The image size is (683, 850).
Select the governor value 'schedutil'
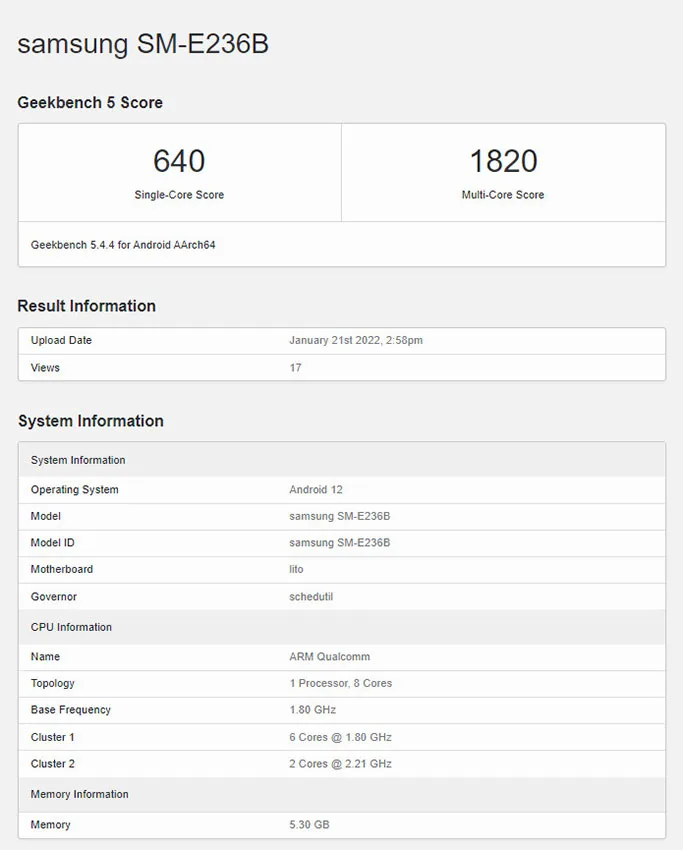tap(311, 596)
